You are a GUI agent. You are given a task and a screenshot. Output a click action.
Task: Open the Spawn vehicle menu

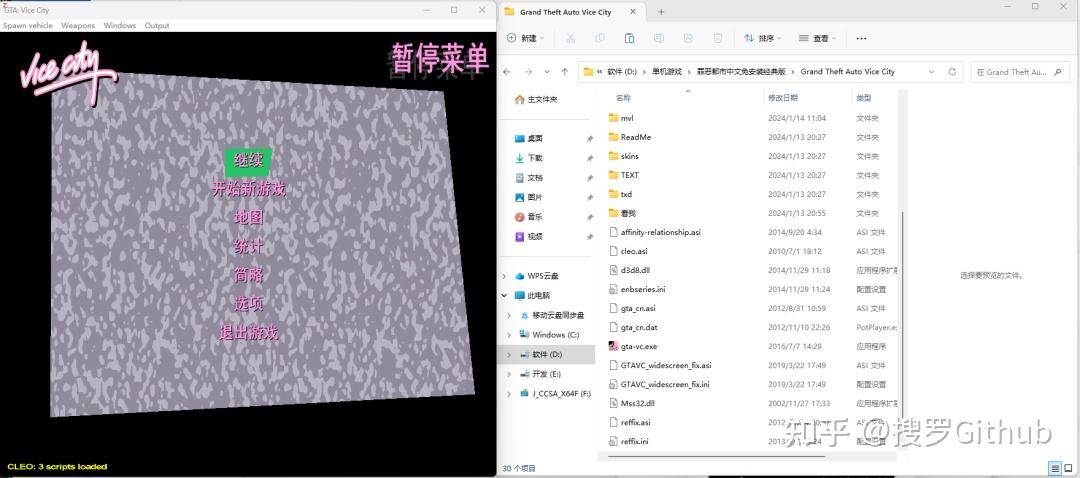[28, 25]
